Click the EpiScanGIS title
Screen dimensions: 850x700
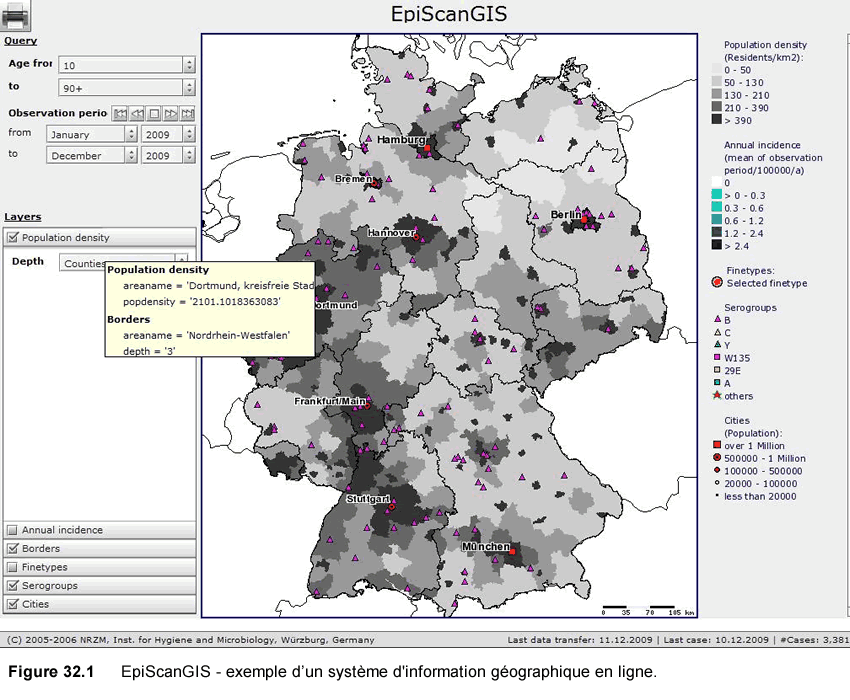(x=449, y=14)
